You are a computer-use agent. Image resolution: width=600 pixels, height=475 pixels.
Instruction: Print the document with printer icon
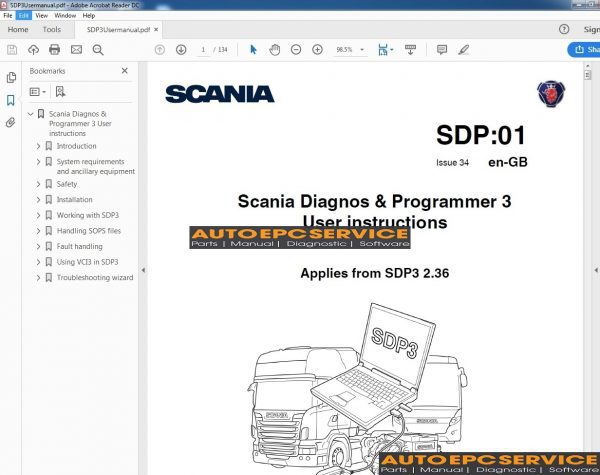54,50
